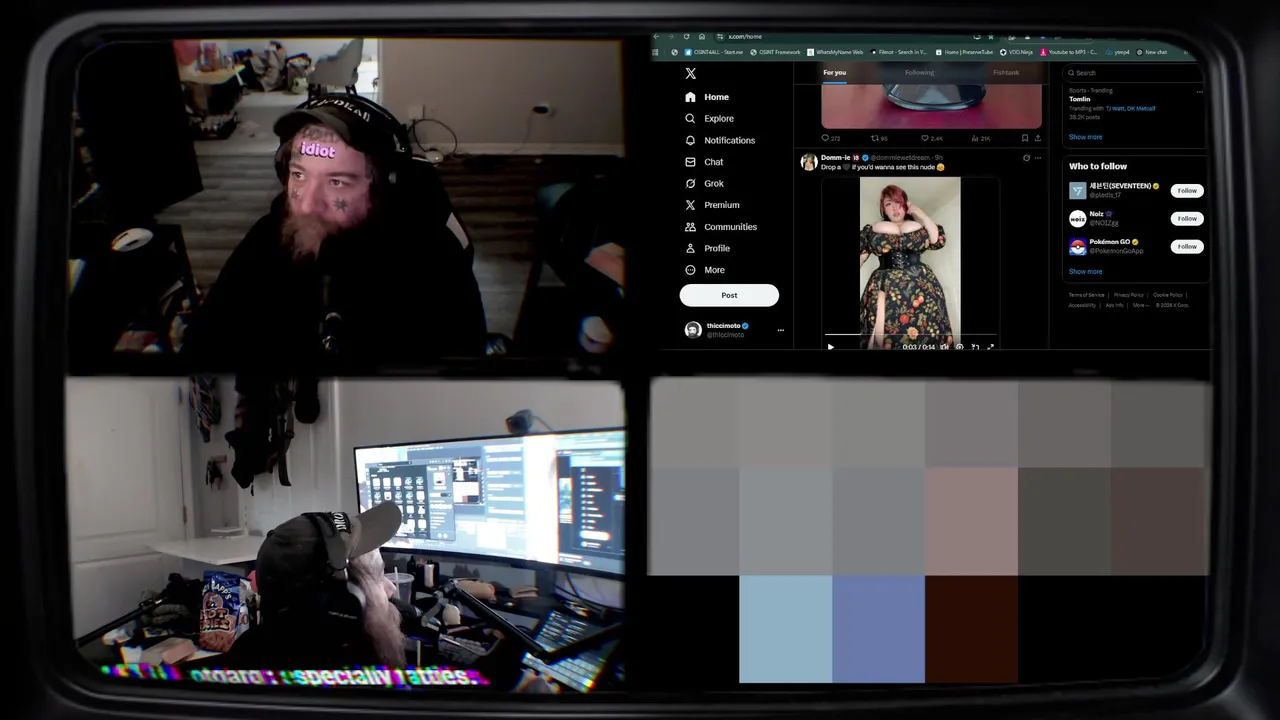Click the video progress bar
The height and width of the screenshot is (720, 1280).
click(x=910, y=334)
